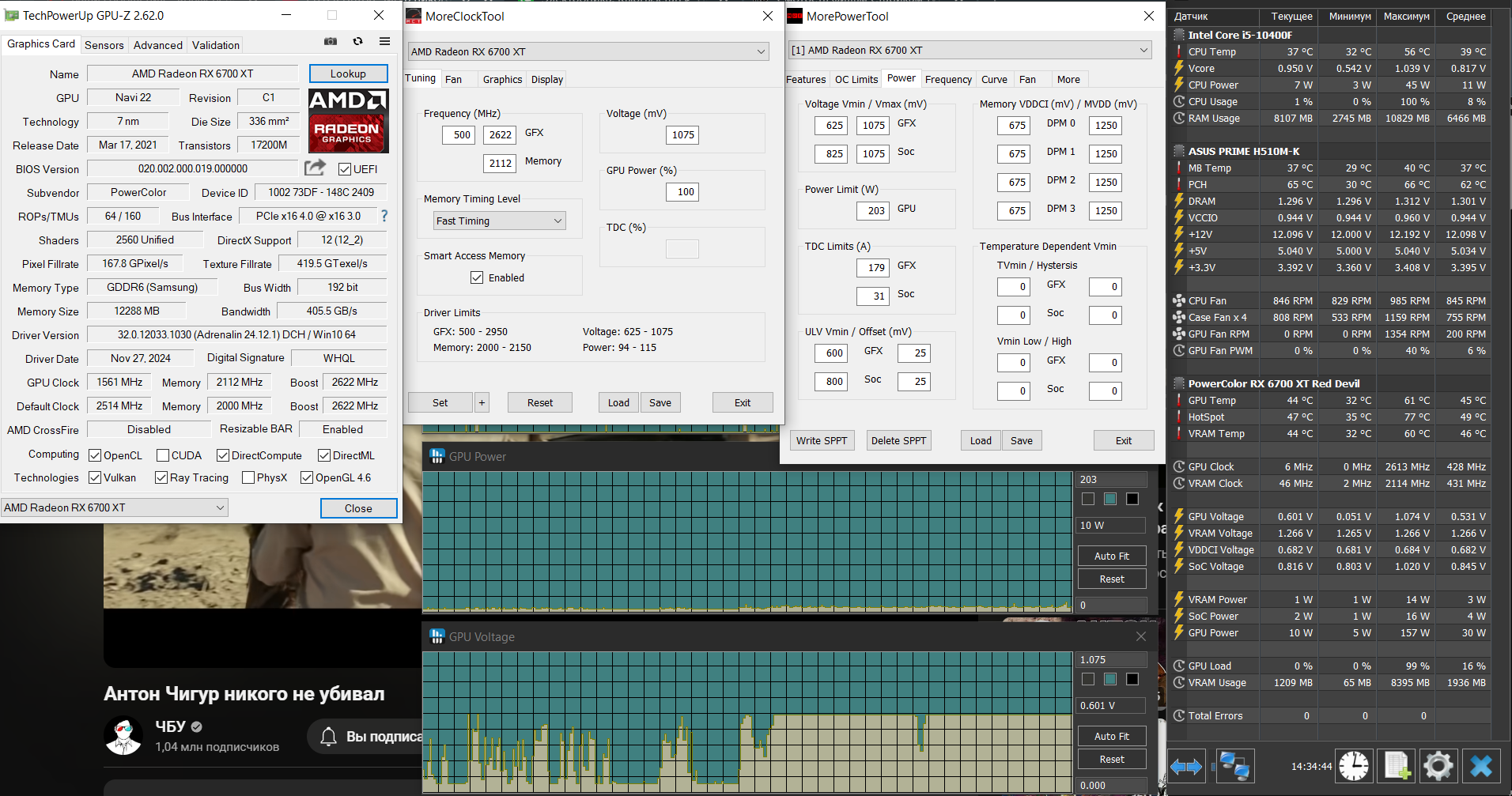
Task: Click Write SPPT in MorePowerTool
Action: [x=822, y=440]
